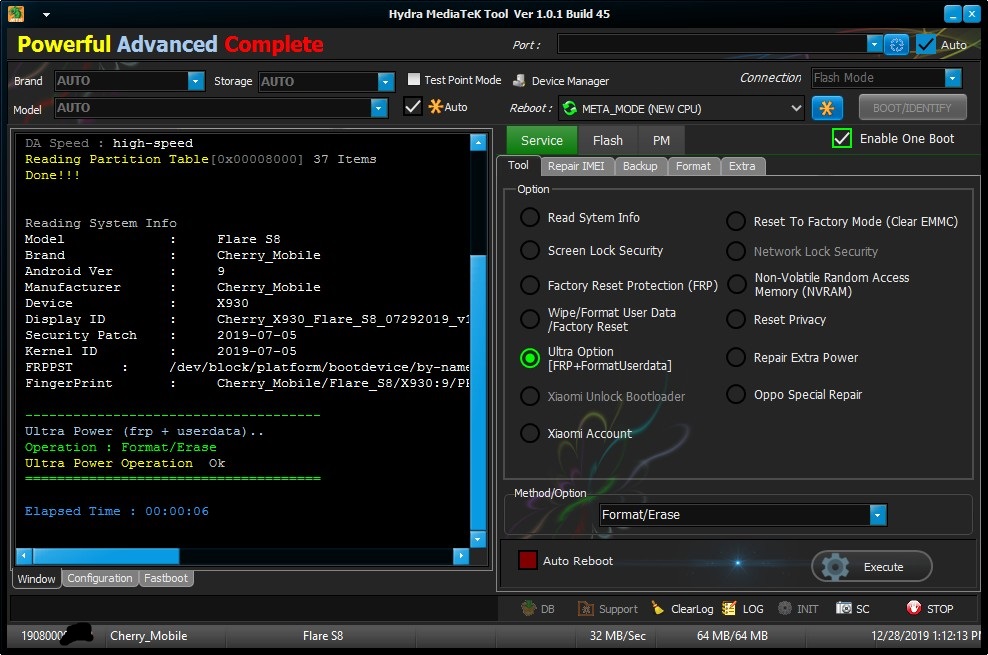Toggle Enable One Boot checkbox
The image size is (988, 655).
842,139
